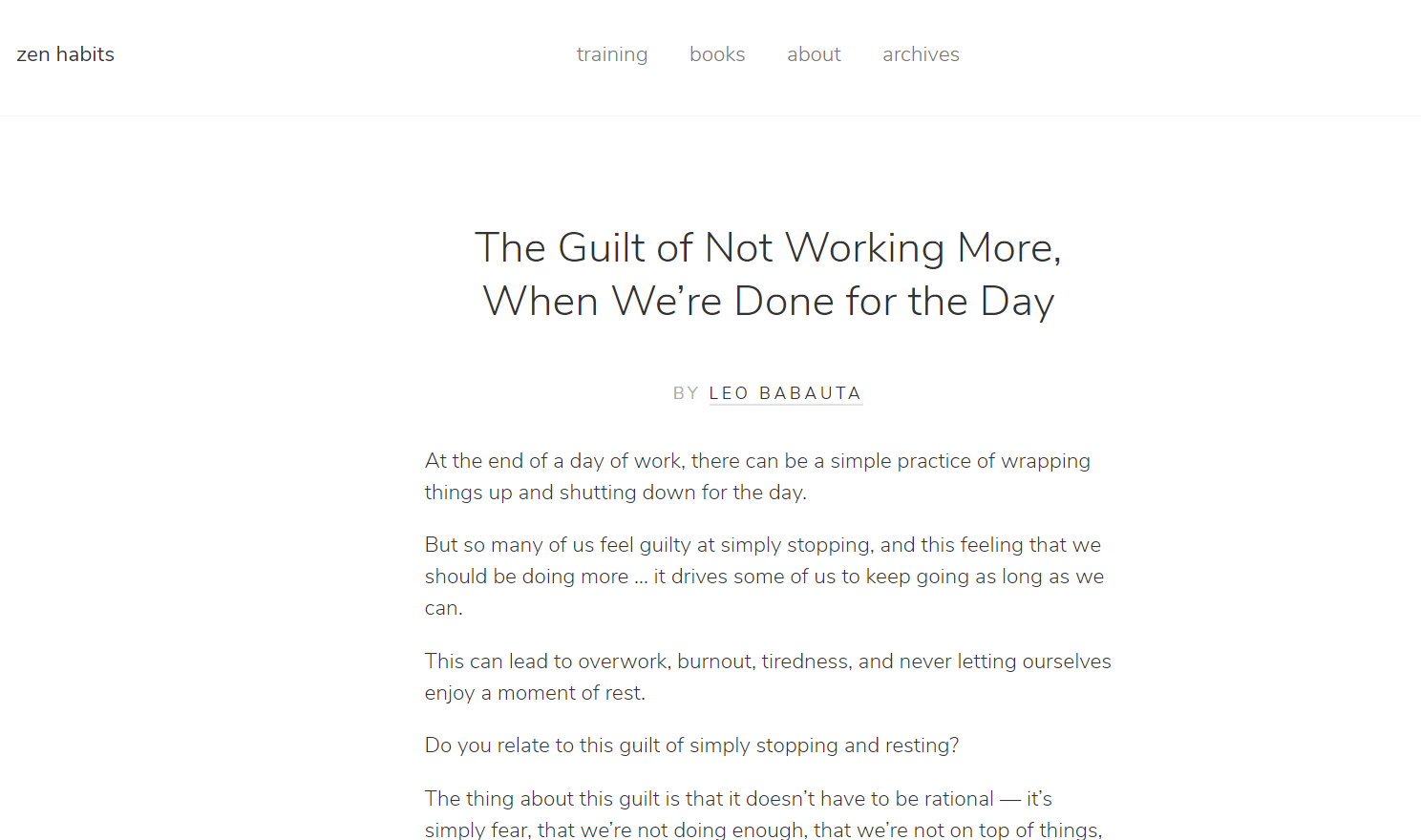Screen dimensions: 1421x840
Task: Open the Leo Babauta author link
Action: pos(786,393)
